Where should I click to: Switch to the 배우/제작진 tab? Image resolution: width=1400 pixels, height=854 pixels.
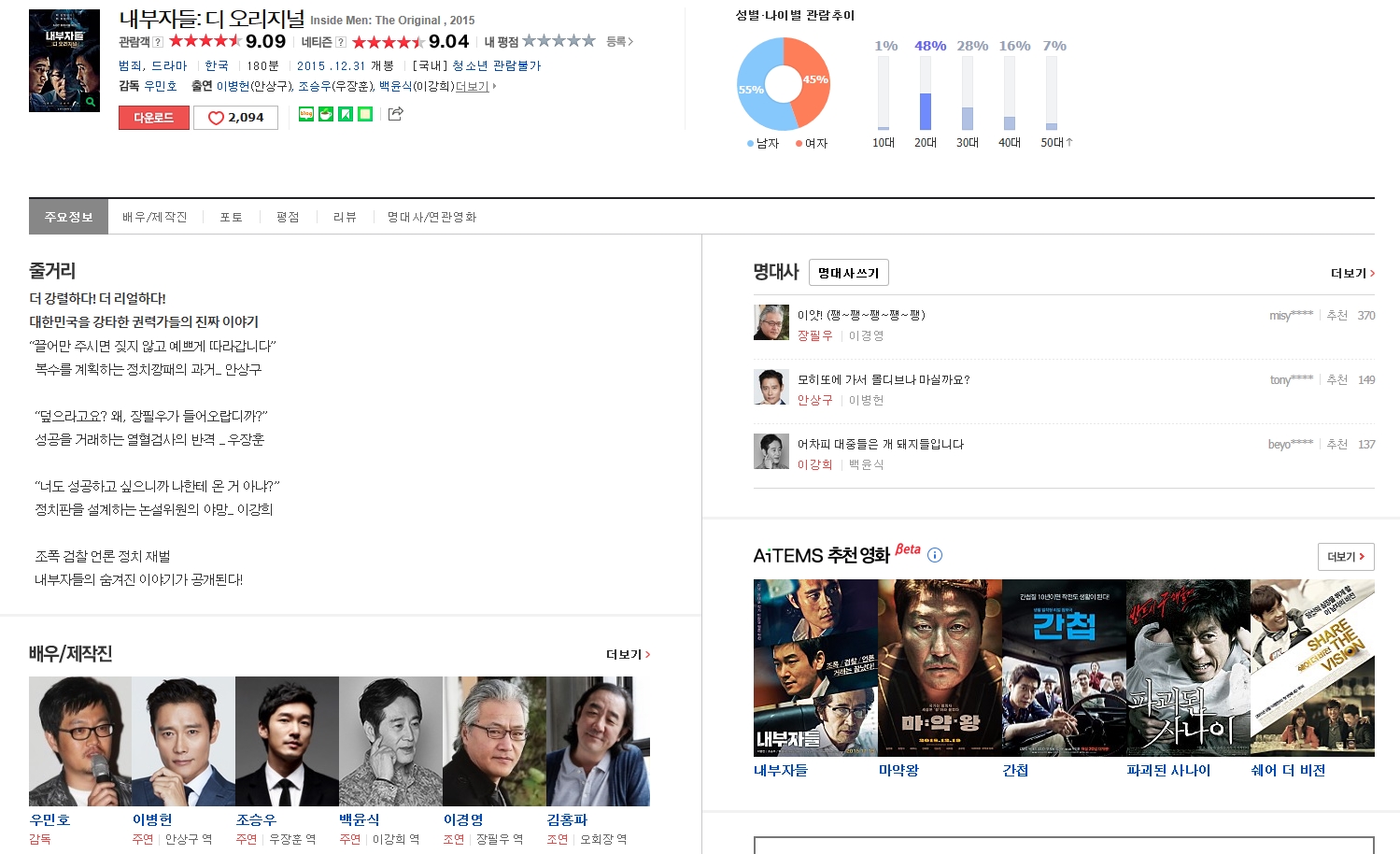(x=154, y=217)
